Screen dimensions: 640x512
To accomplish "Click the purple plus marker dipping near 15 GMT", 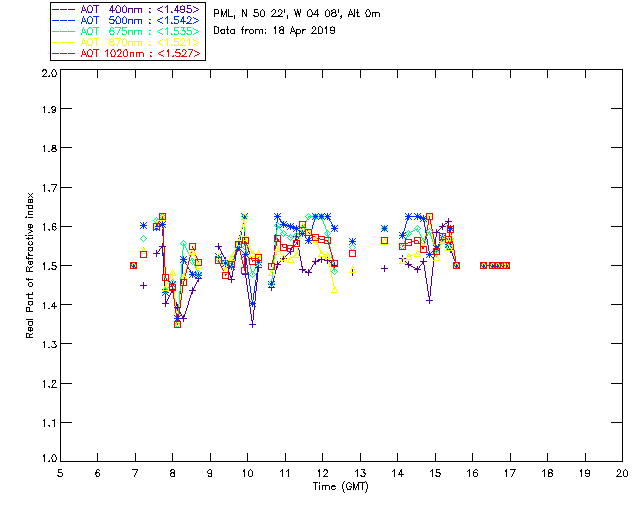I will (429, 301).
